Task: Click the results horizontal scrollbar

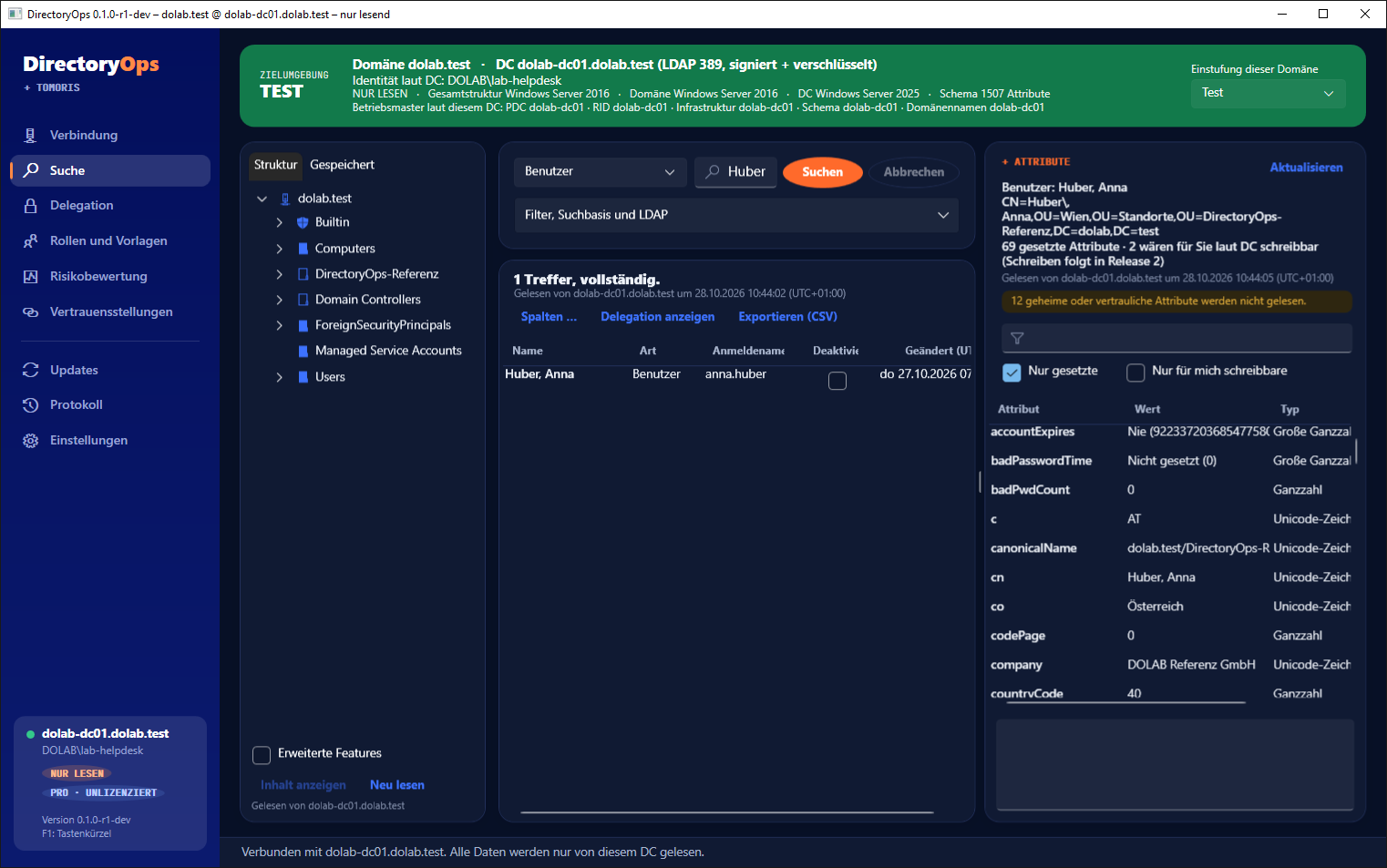Action: point(726,812)
